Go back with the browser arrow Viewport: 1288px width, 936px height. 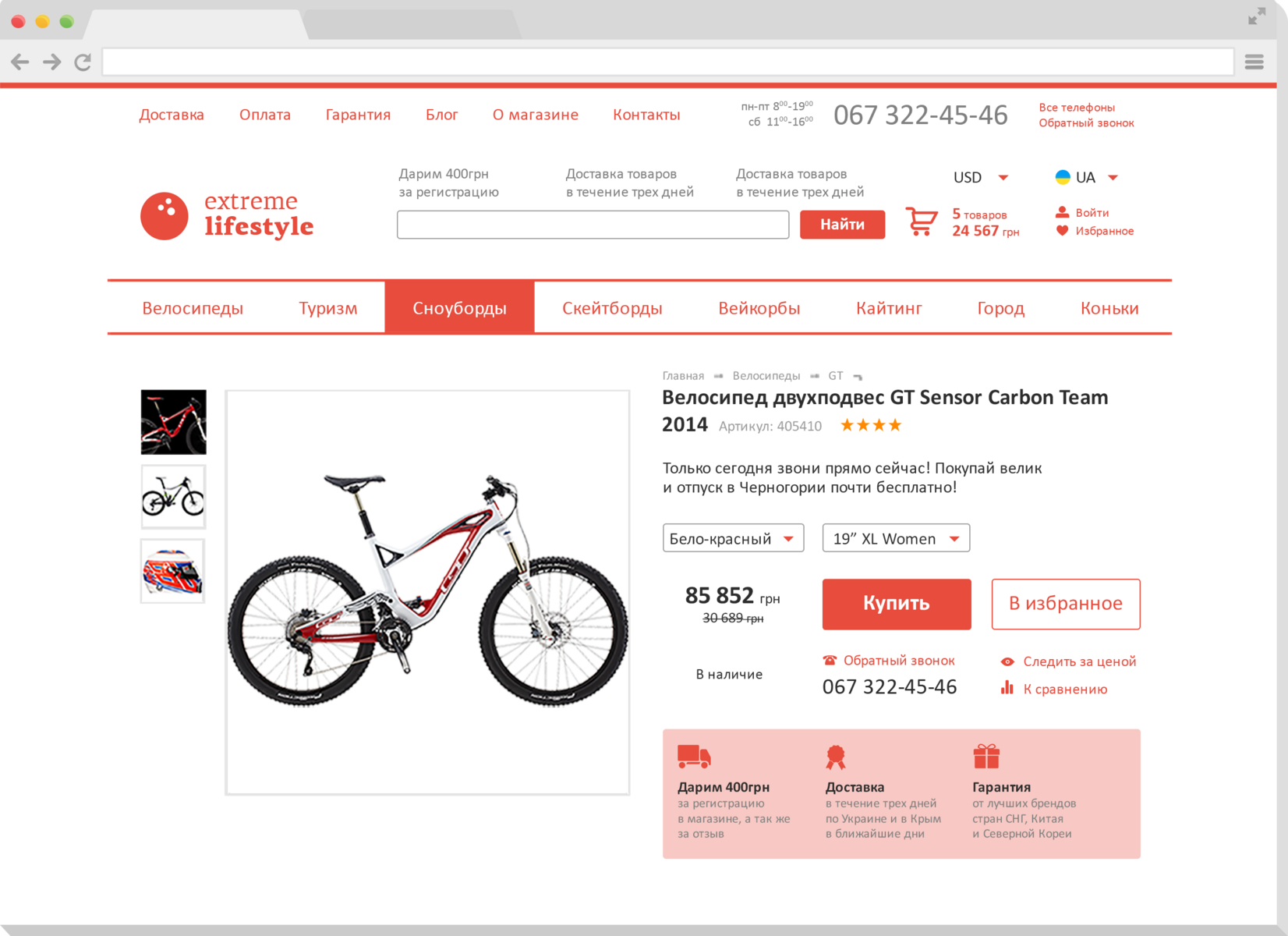20,62
